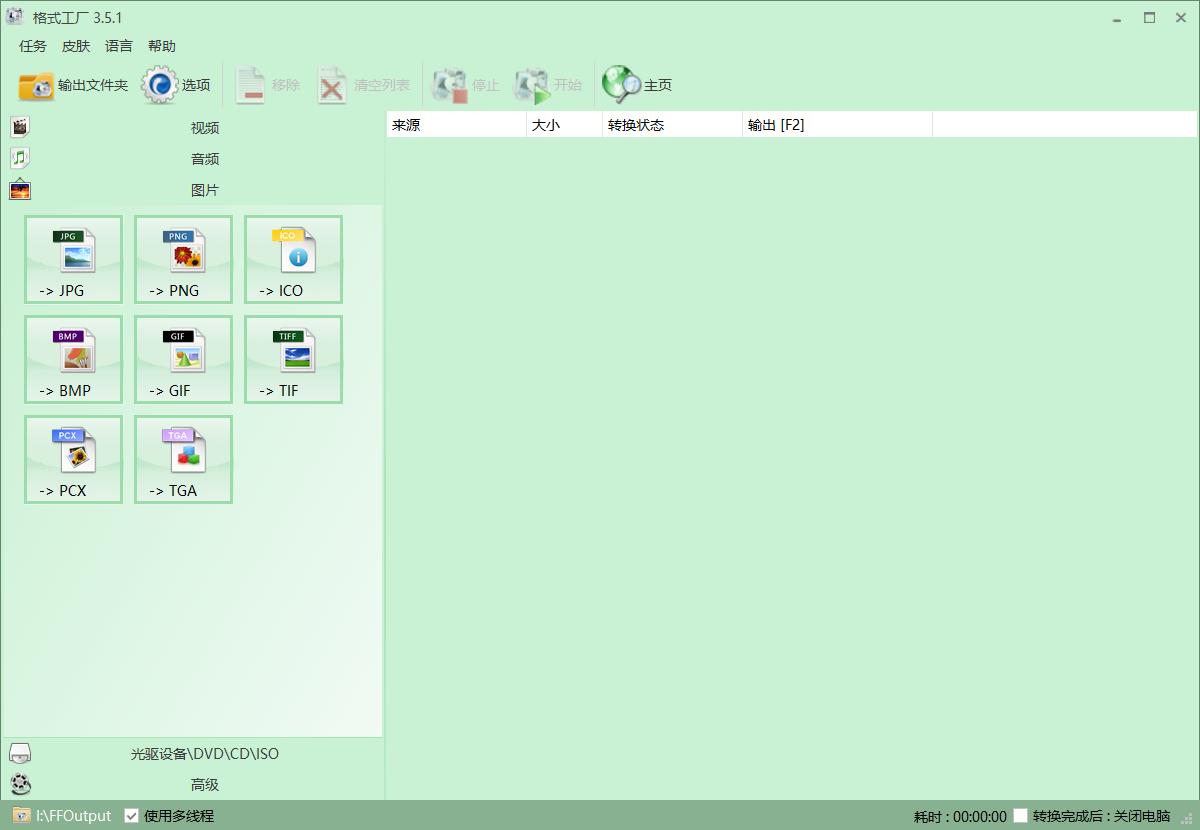Open the 皮肤 skin menu
The width and height of the screenshot is (1200, 830).
click(x=76, y=46)
